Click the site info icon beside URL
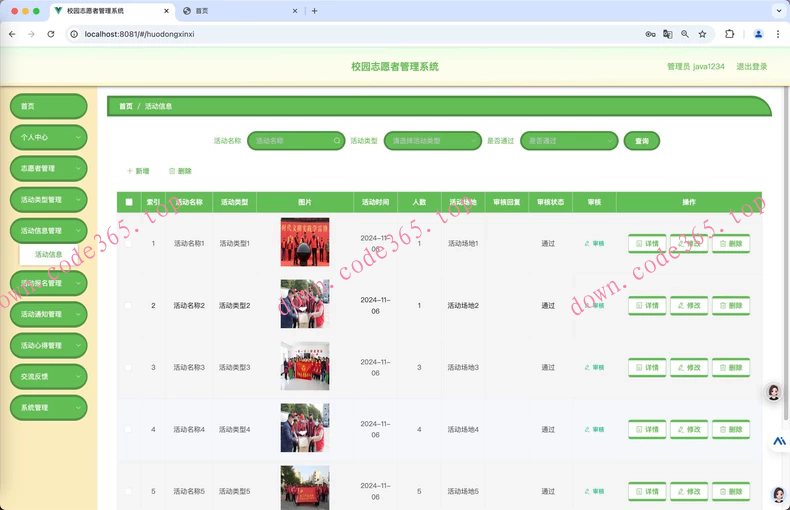The height and width of the screenshot is (510, 790). point(74,34)
